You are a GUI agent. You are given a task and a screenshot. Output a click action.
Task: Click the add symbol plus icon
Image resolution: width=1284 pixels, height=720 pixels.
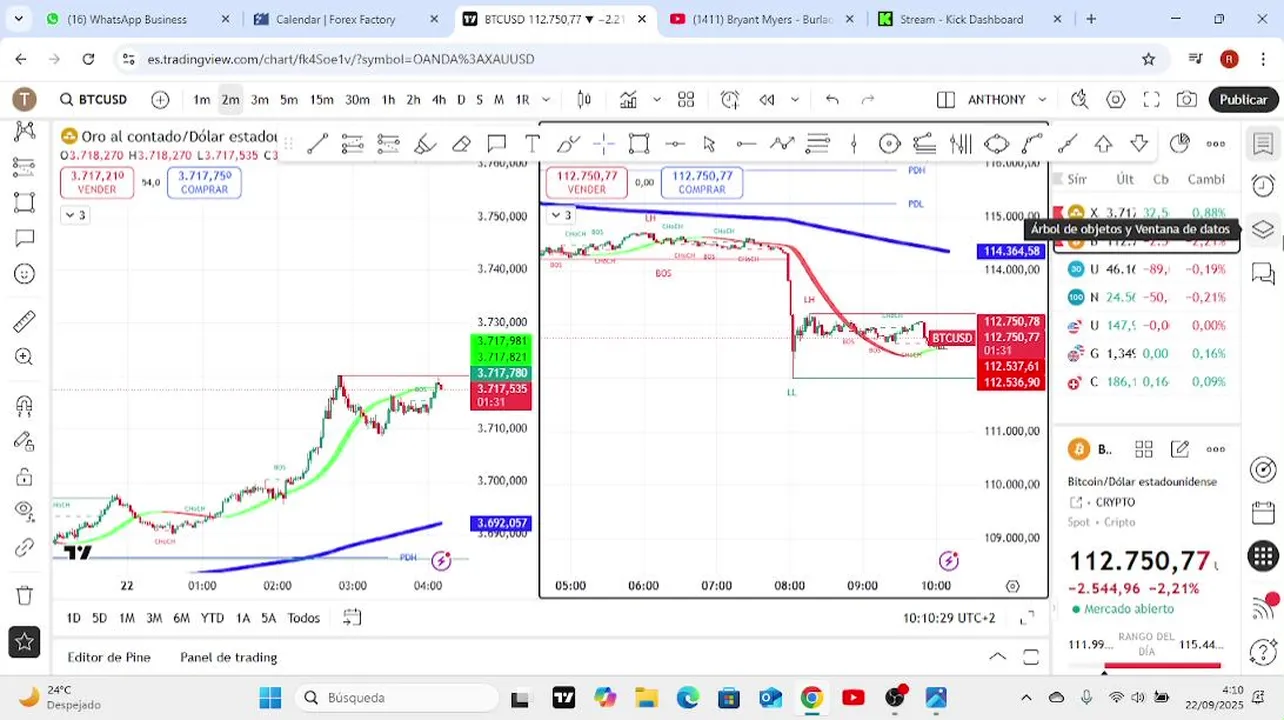[160, 99]
